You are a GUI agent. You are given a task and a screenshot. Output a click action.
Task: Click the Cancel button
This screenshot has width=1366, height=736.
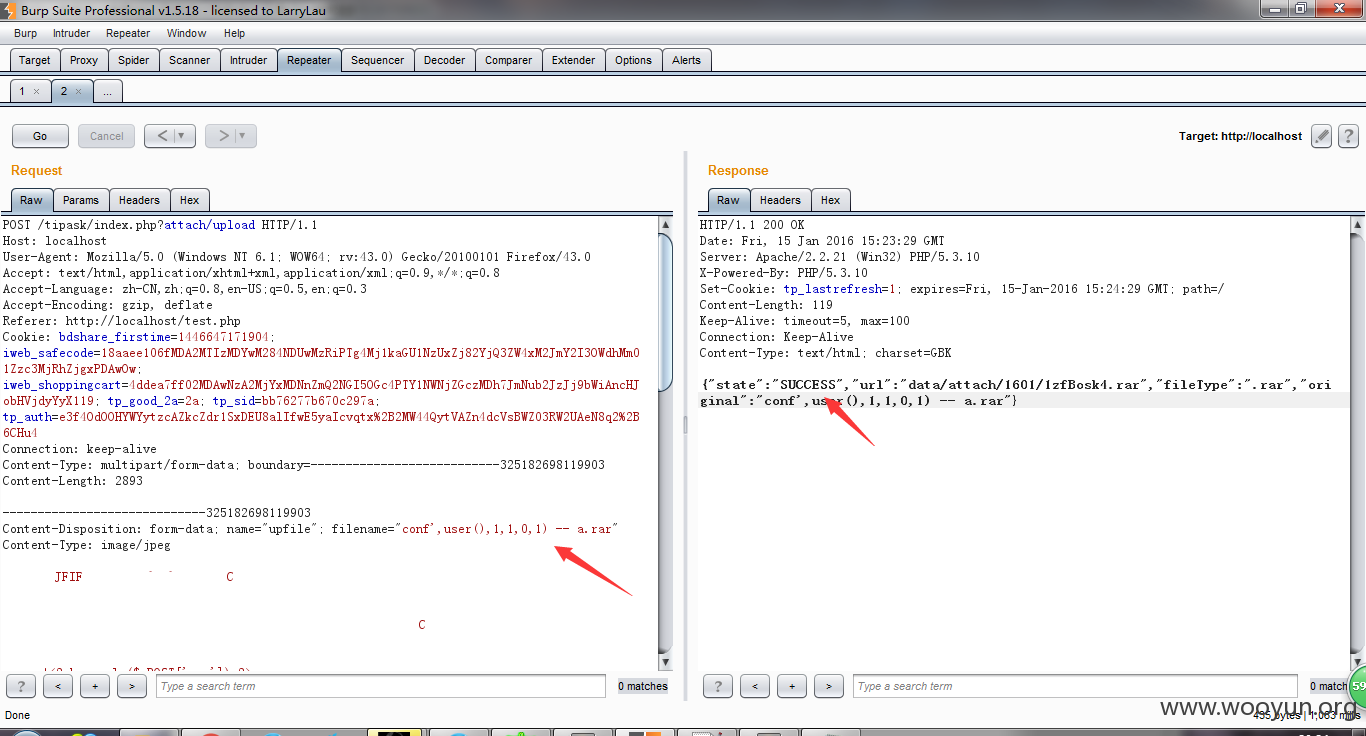(x=107, y=136)
